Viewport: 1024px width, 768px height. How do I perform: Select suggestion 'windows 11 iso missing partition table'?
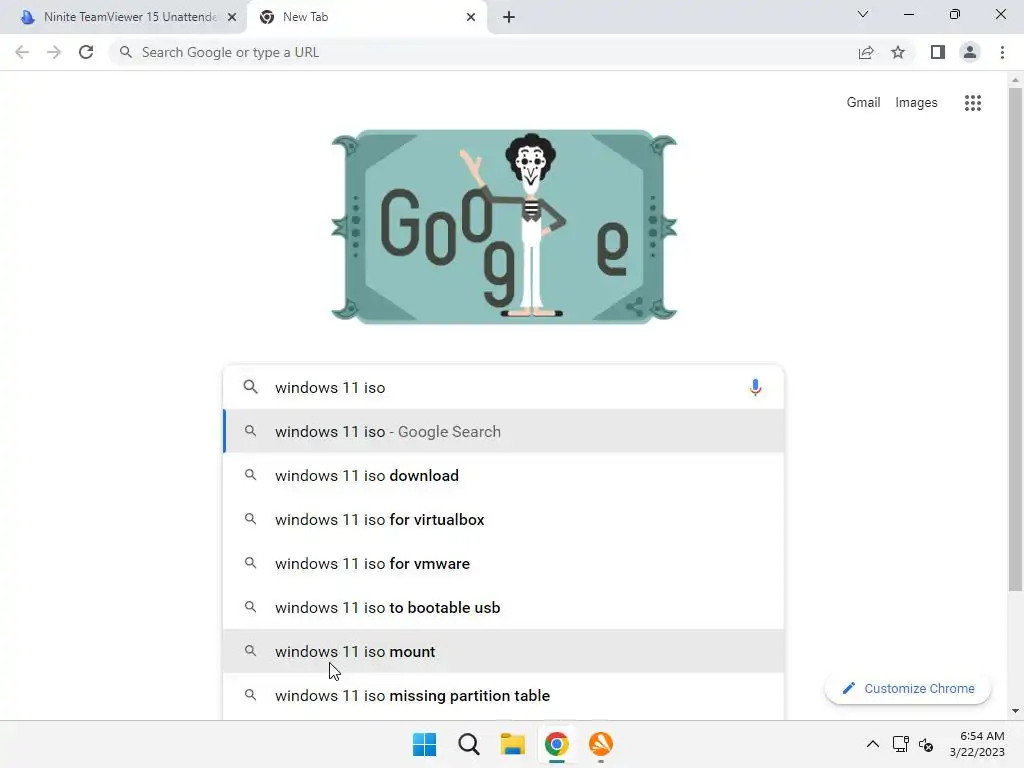pos(503,696)
